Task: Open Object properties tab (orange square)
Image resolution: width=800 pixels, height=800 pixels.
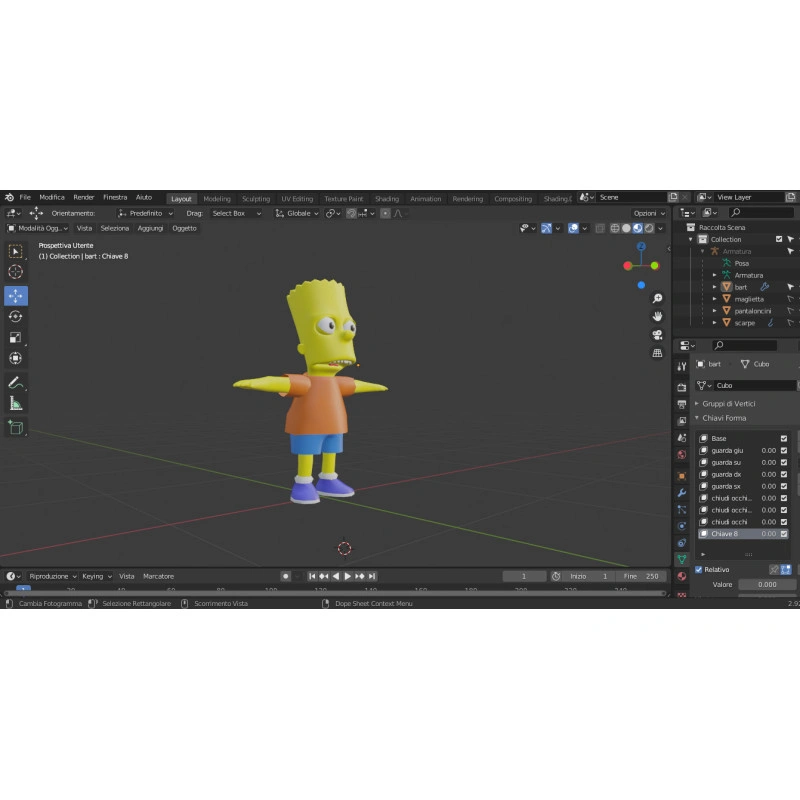Action: click(682, 476)
